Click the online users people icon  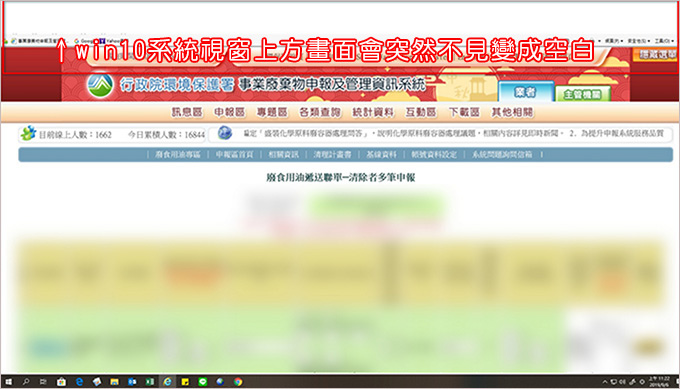pyautogui.click(x=29, y=134)
